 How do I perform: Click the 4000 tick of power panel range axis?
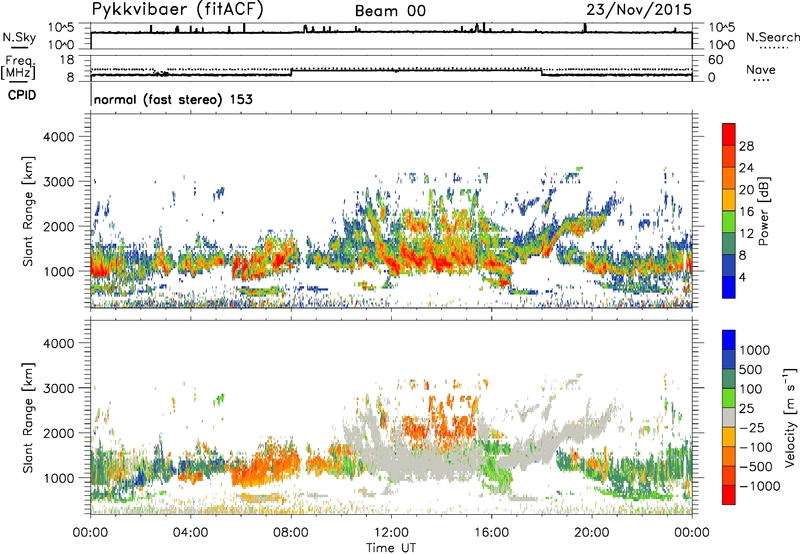pyautogui.click(x=59, y=137)
